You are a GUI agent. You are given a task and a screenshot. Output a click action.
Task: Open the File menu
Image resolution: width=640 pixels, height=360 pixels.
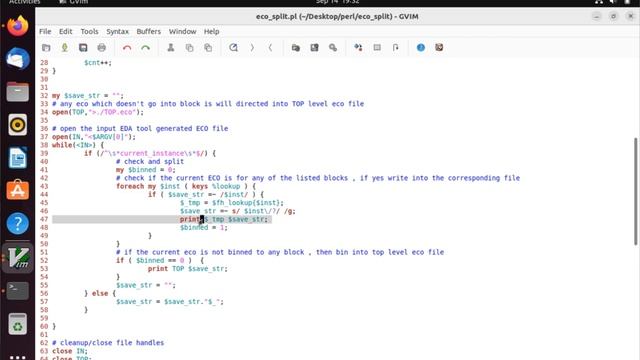click(x=45, y=31)
